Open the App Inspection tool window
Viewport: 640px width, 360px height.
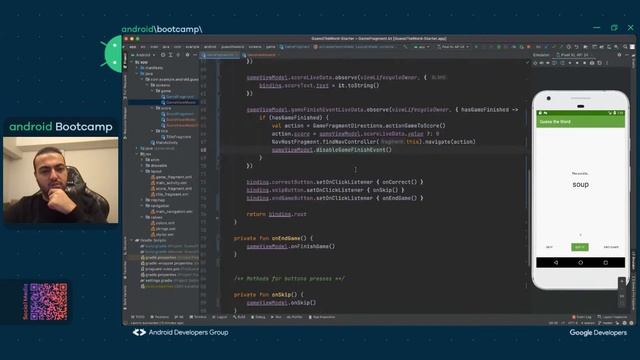[322, 317]
